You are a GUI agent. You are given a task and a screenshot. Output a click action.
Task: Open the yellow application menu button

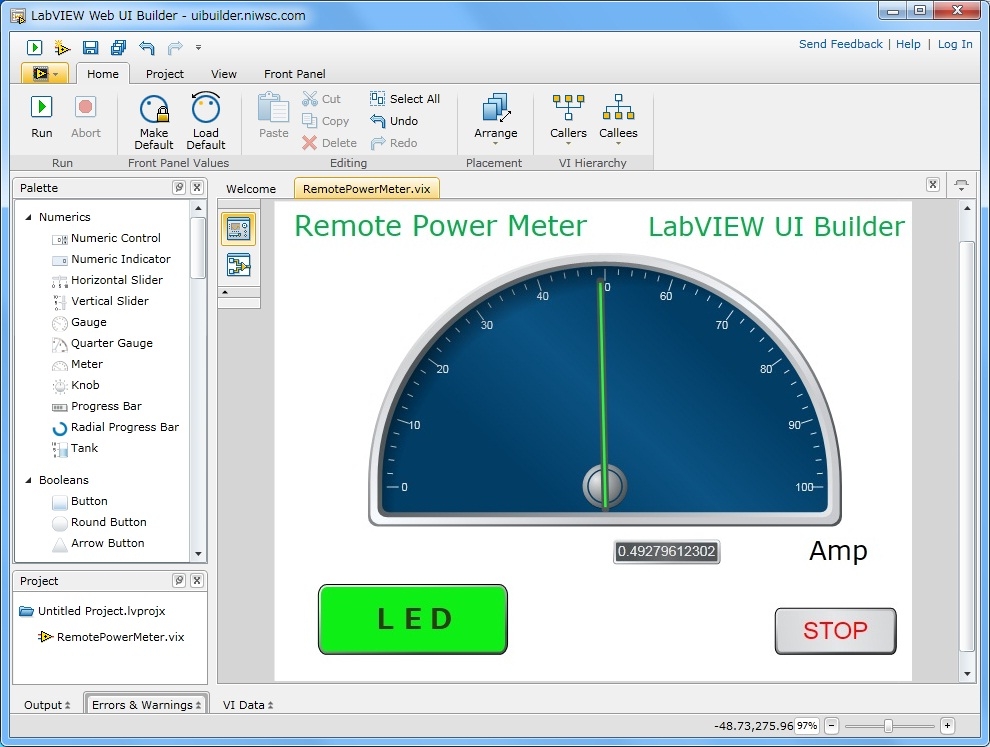[44, 74]
